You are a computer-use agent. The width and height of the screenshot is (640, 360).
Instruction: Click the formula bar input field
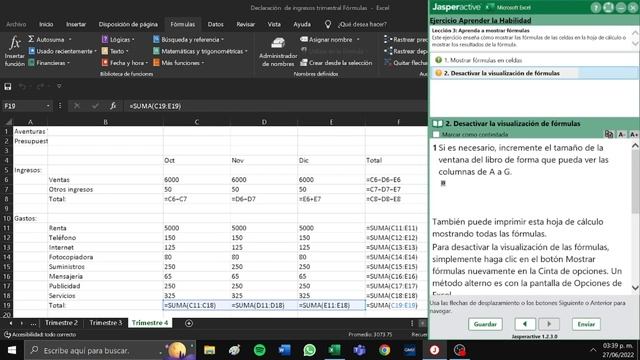click(x=276, y=106)
